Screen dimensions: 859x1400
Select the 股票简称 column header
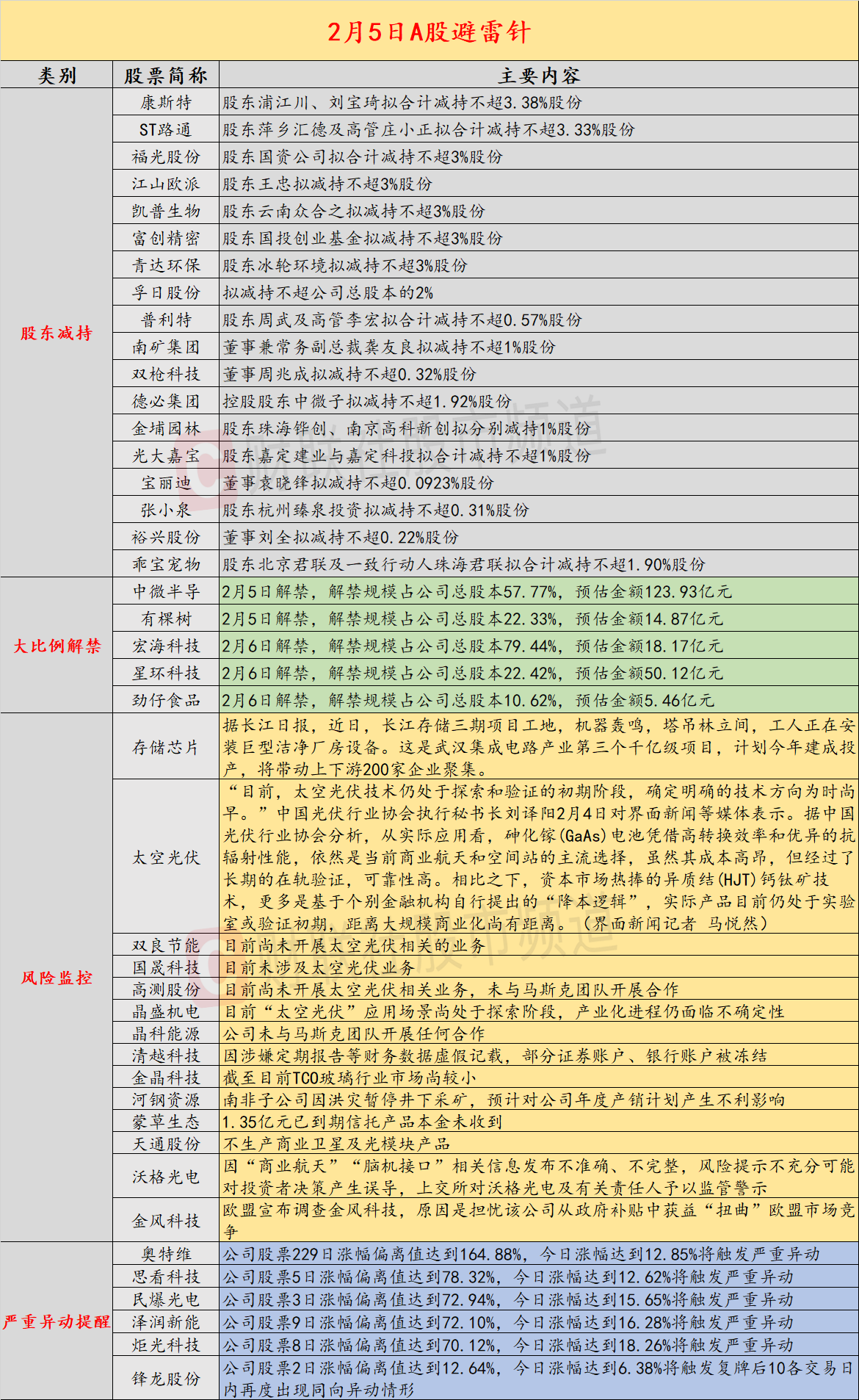tap(166, 76)
